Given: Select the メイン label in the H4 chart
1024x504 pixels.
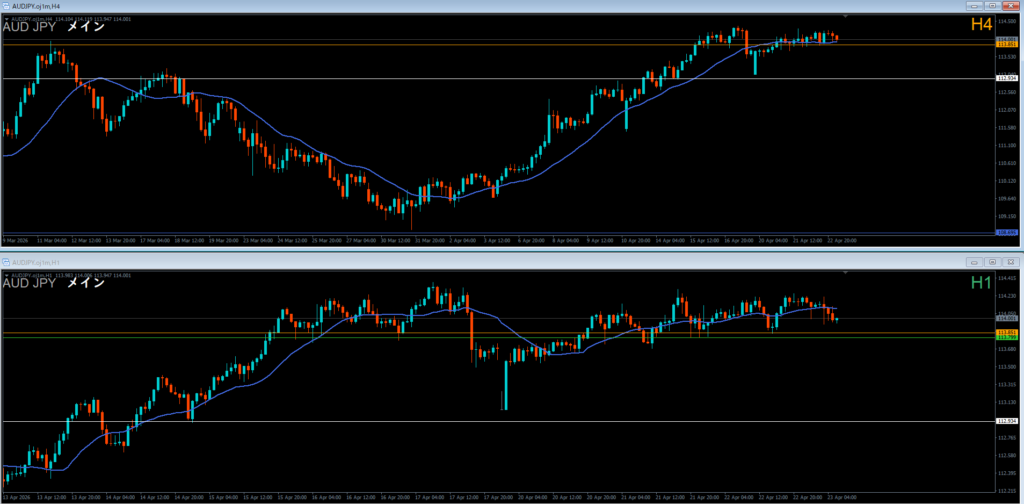Looking at the screenshot, I should [x=85, y=28].
